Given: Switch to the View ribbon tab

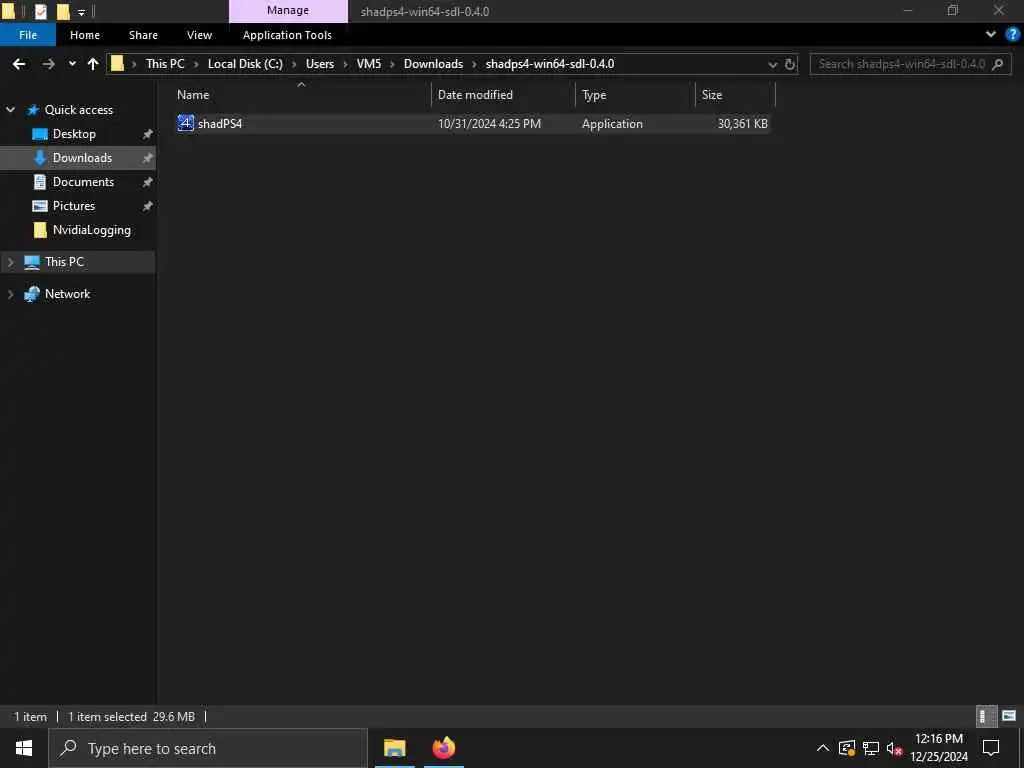Looking at the screenshot, I should click(199, 35).
